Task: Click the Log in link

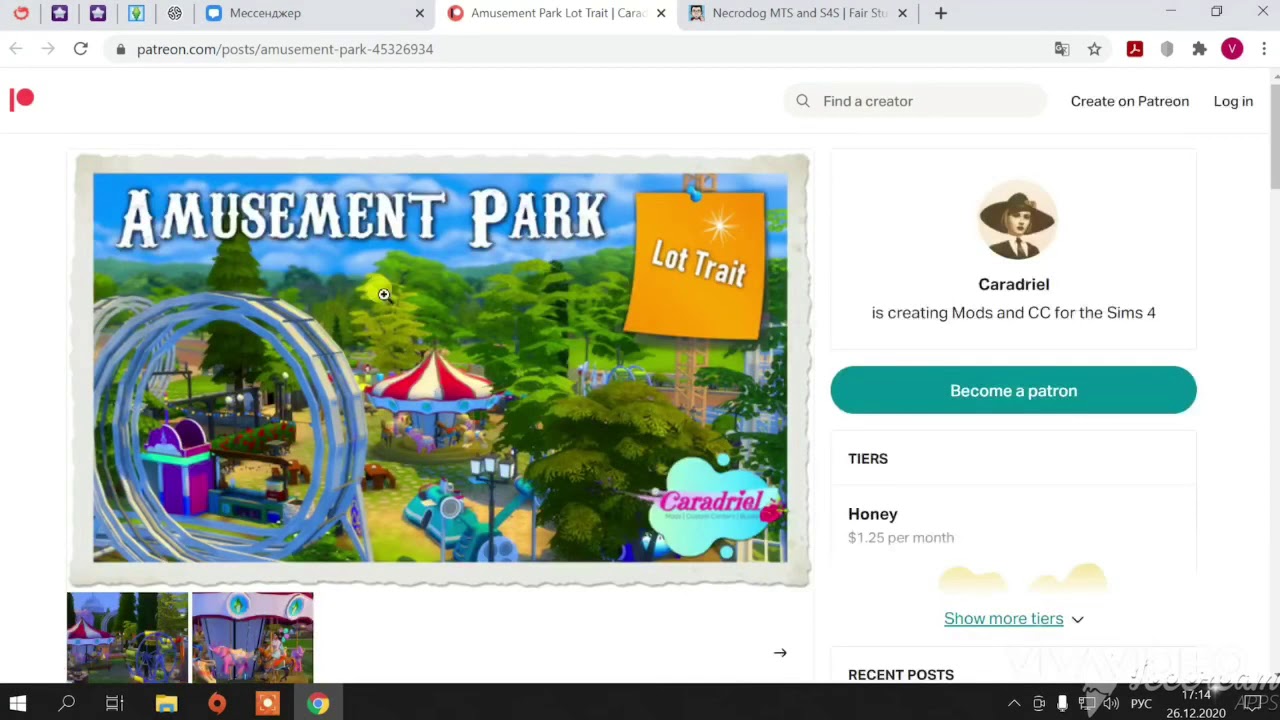Action: pyautogui.click(x=1233, y=101)
